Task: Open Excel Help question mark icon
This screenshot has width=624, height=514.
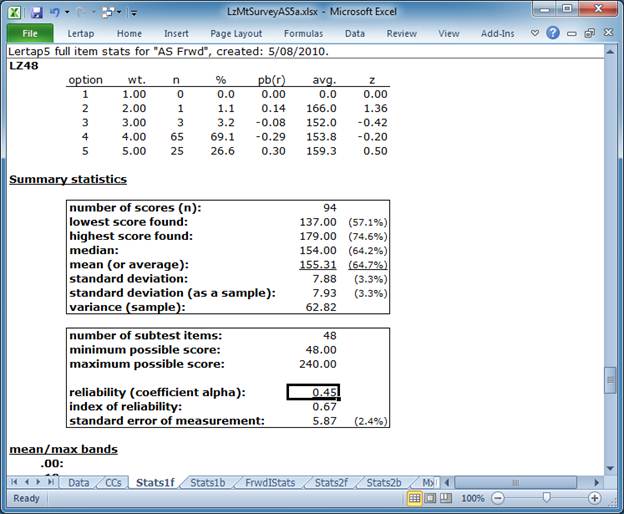Action: point(552,33)
